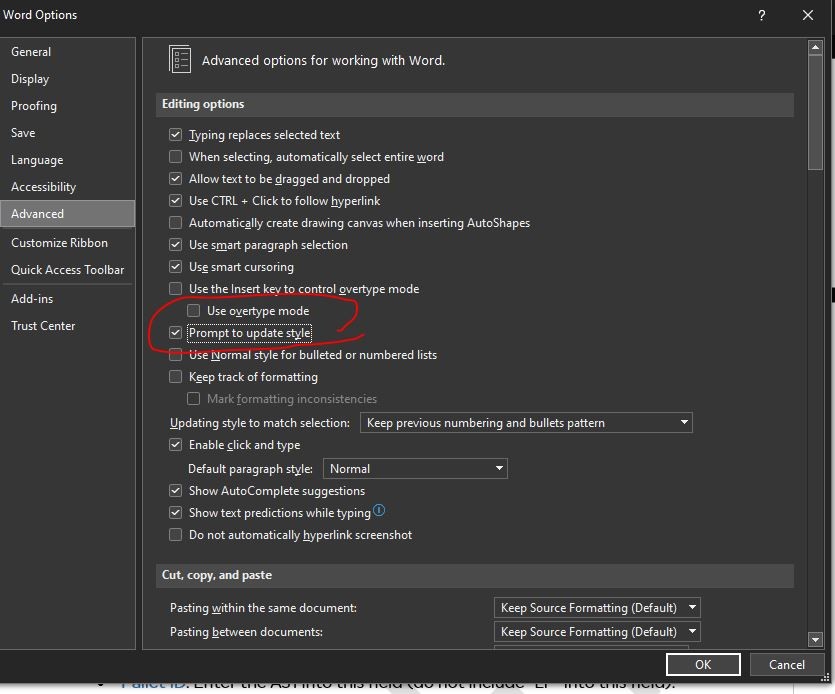Screen dimensions: 835x694
Task: Click the scrollbar down arrow
Action: click(815, 639)
